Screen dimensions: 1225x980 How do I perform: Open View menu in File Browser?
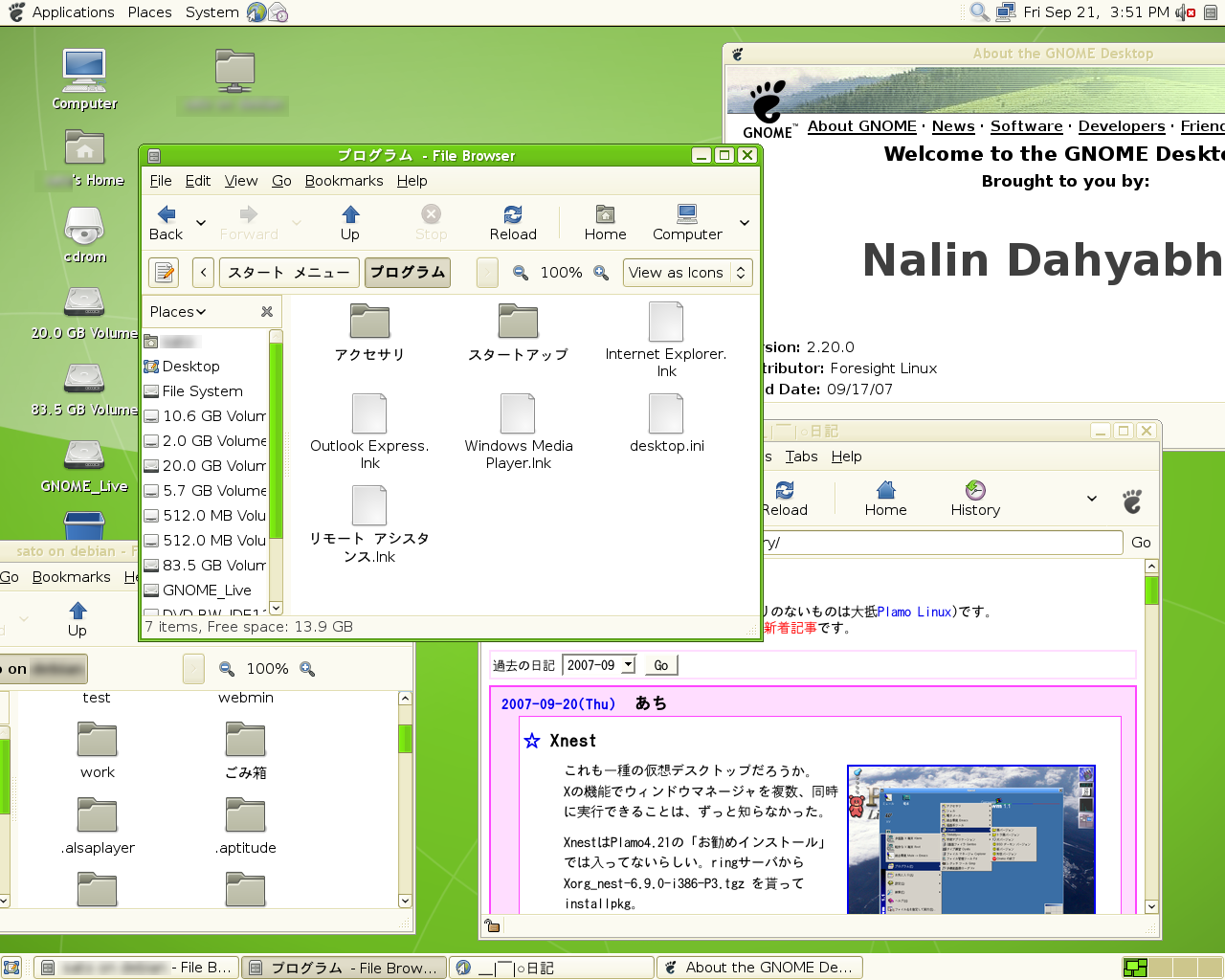pos(241,181)
